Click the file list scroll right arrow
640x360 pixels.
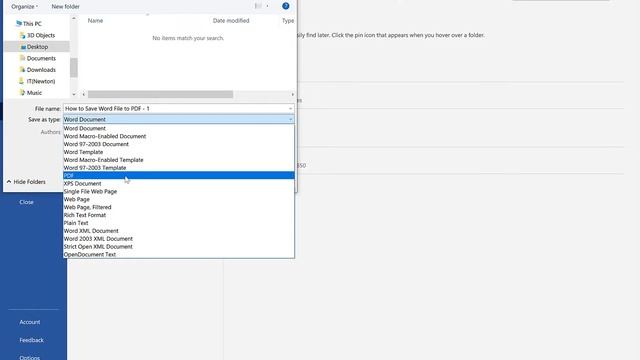pos(292,94)
